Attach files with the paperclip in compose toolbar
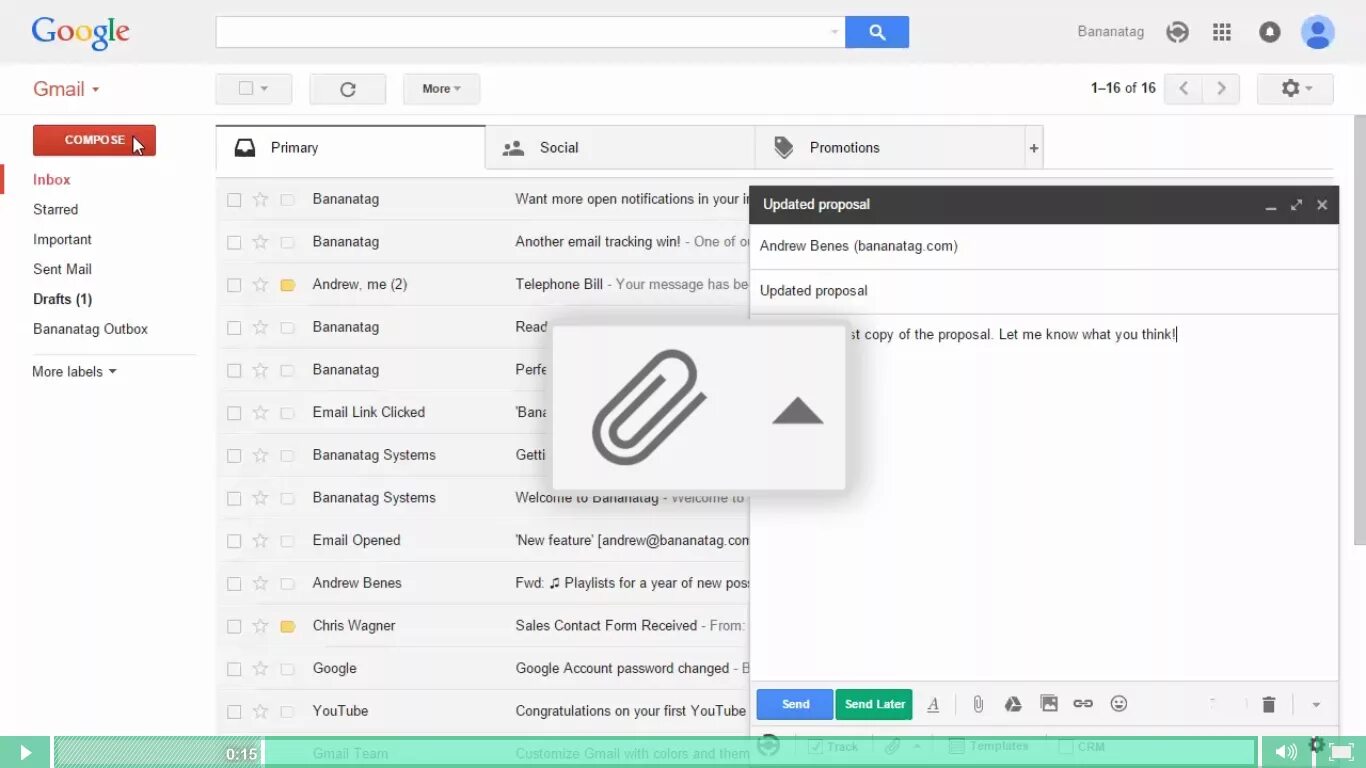The image size is (1366, 768). tap(978, 704)
